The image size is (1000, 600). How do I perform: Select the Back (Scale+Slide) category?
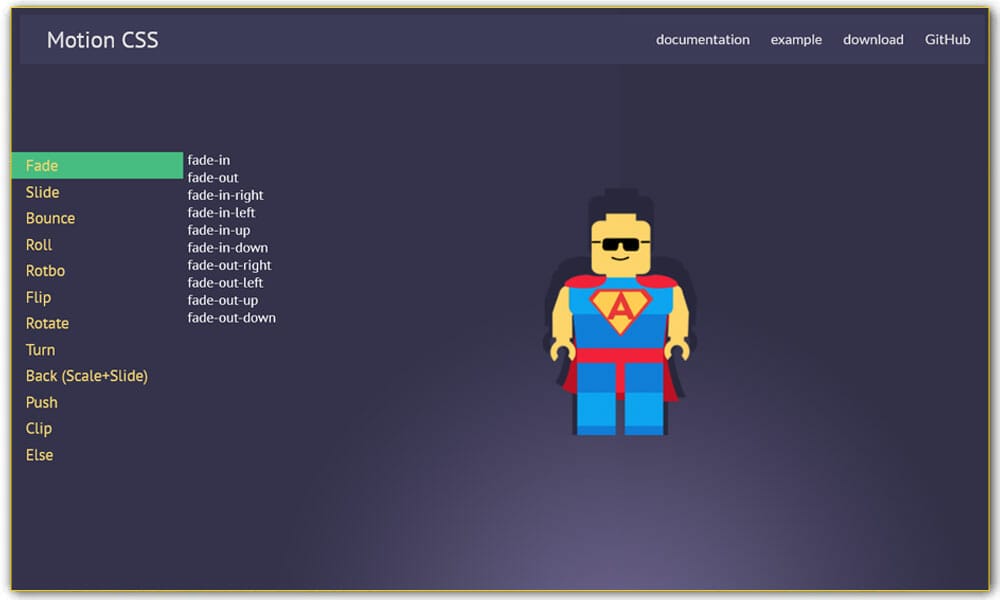click(87, 376)
